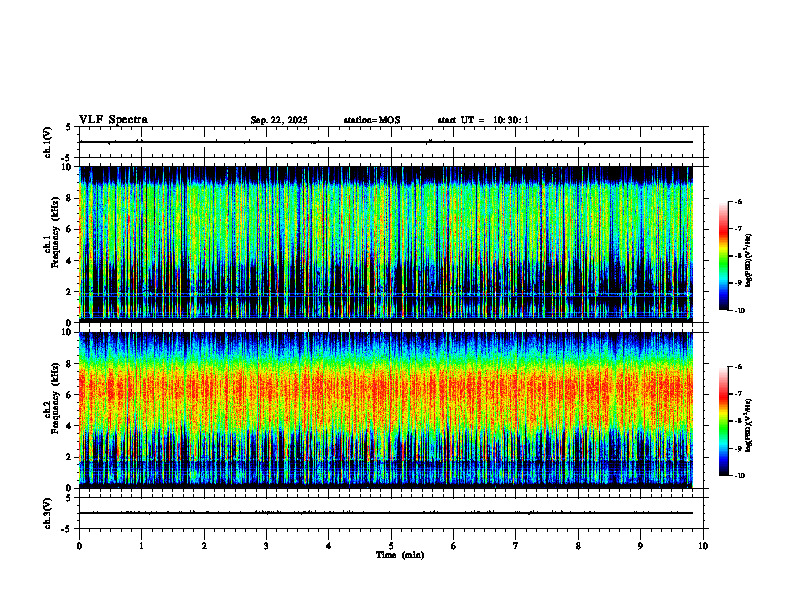Viewport: 792px width, 612px height.
Task: Click the time axis tick label "3"
Action: tap(266, 546)
